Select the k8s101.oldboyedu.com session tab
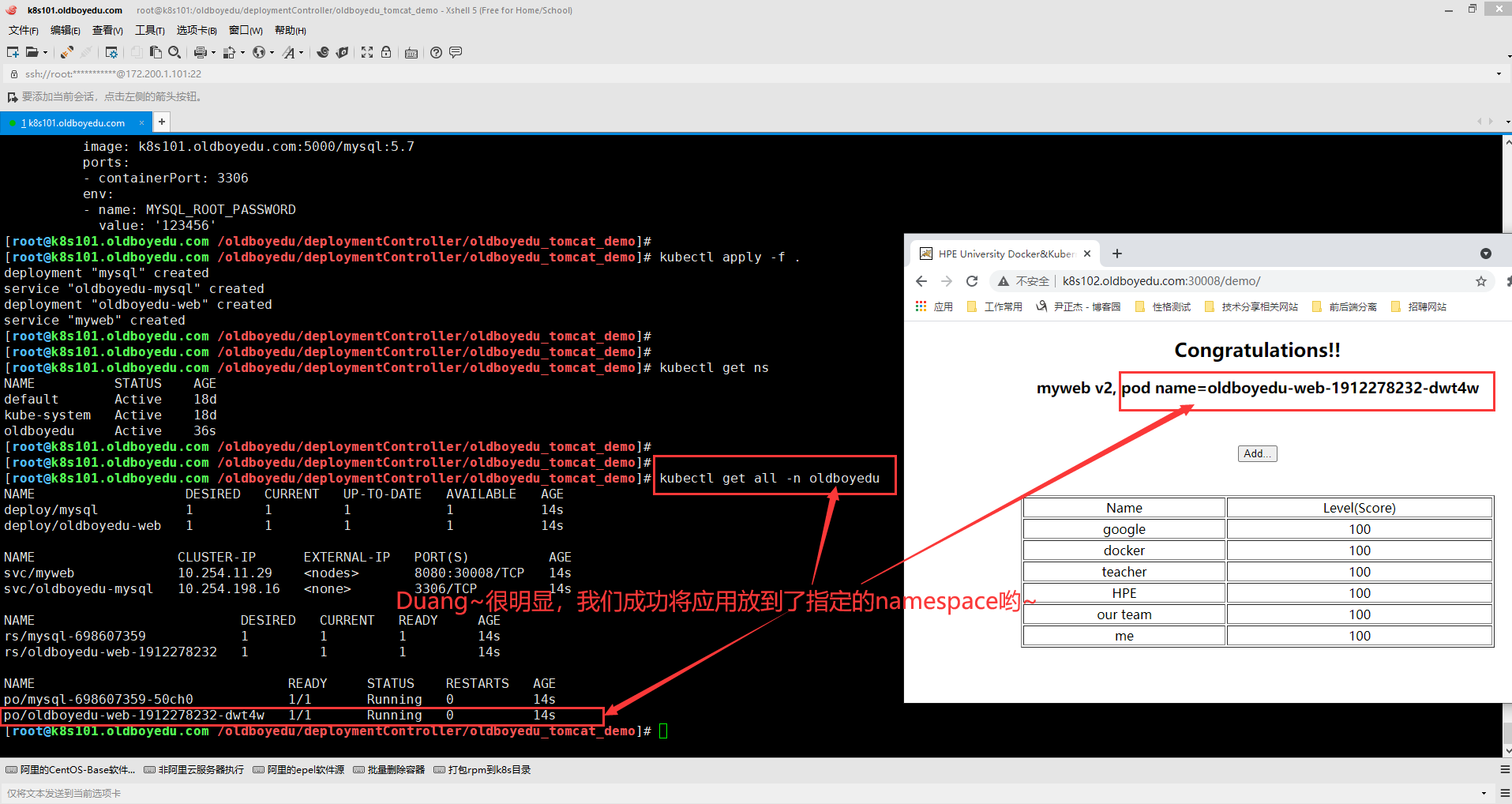1512x804 pixels. pyautogui.click(x=73, y=122)
